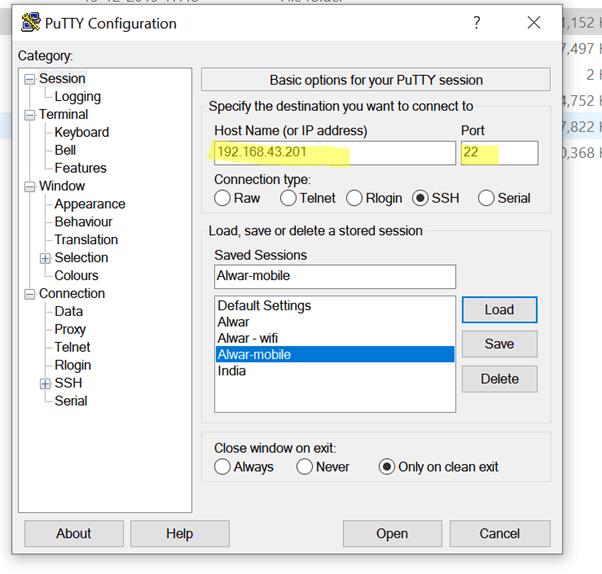The width and height of the screenshot is (602, 574).
Task: Collapse the Session tree node
Action: click(x=29, y=79)
